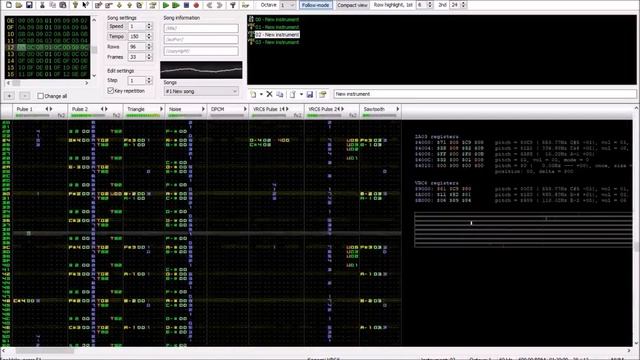Go to previous song arrow

click(209, 5)
